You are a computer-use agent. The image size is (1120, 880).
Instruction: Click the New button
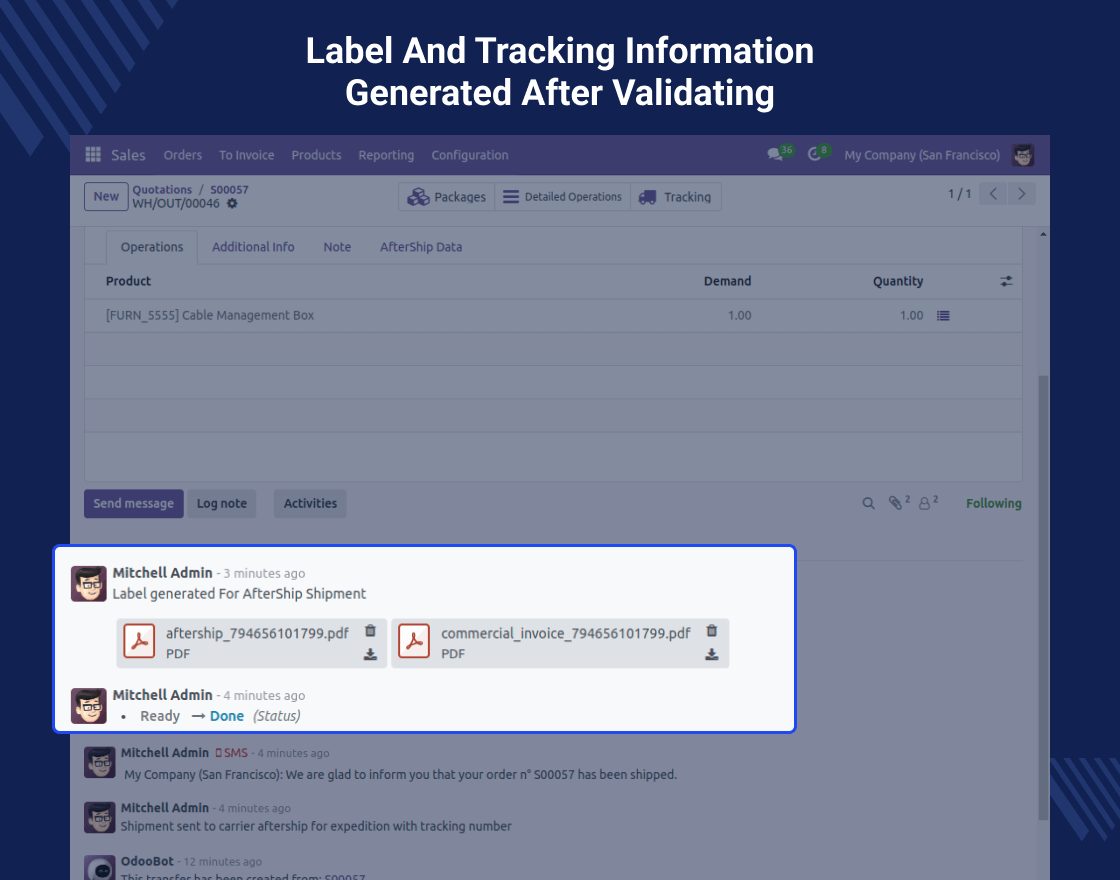point(106,196)
